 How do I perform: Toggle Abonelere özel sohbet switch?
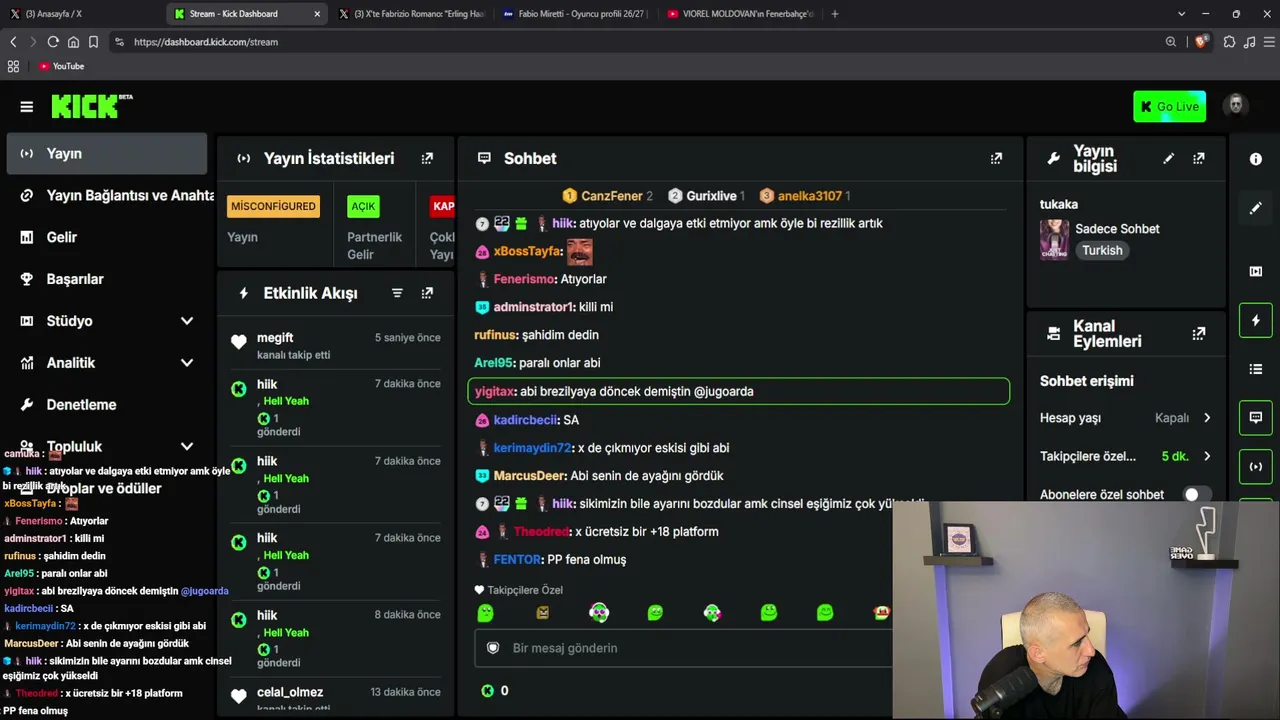1198,494
